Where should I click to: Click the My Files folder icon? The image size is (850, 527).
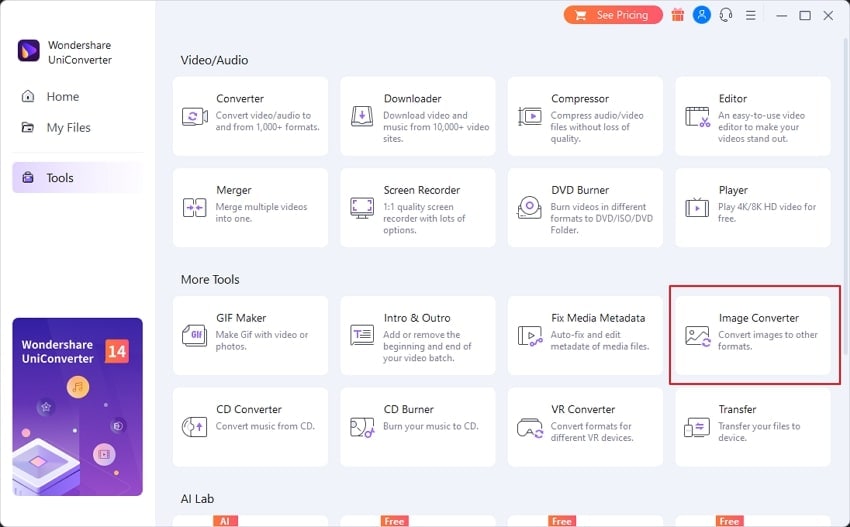(28, 127)
